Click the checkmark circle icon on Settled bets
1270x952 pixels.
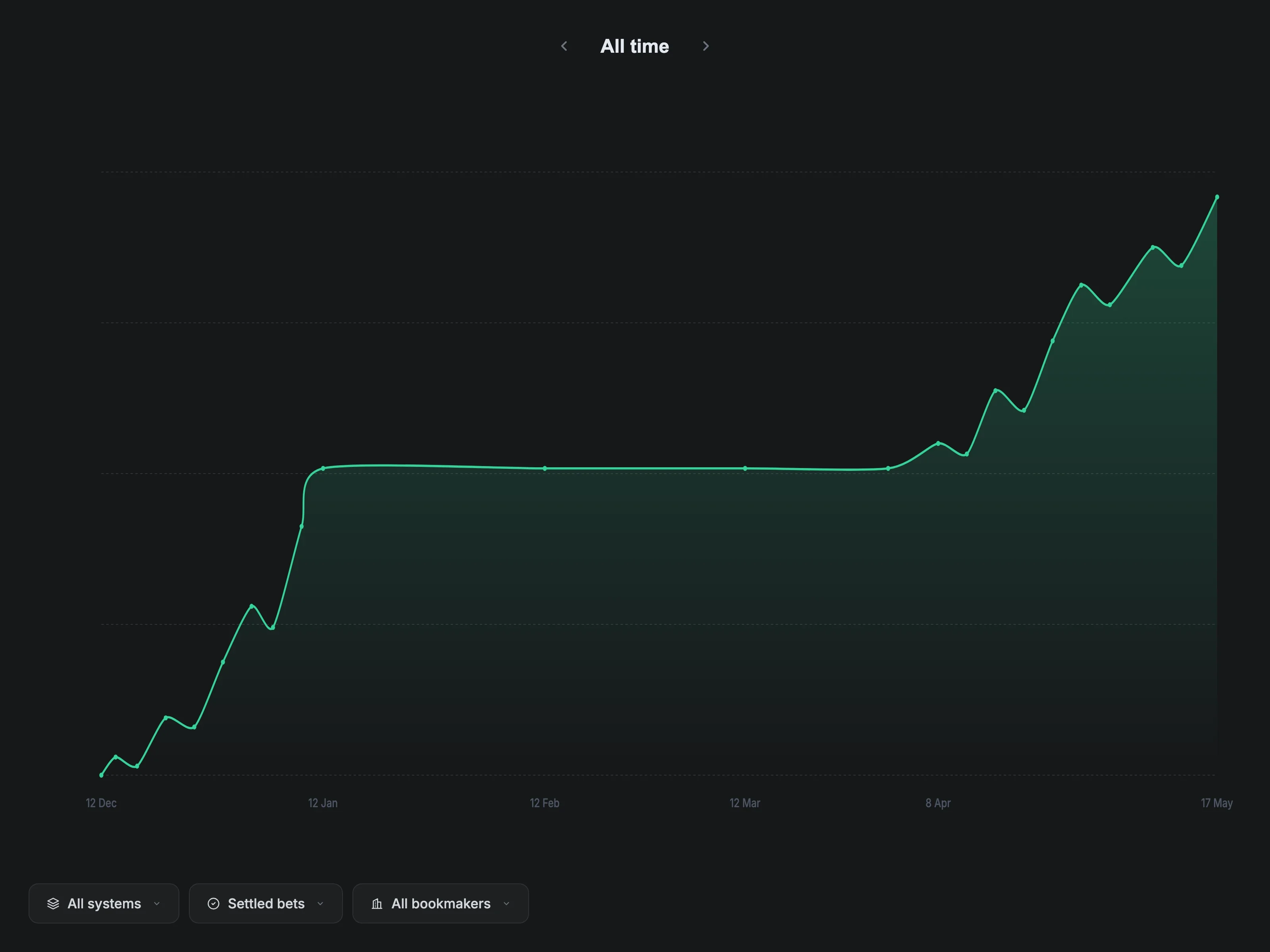(213, 904)
